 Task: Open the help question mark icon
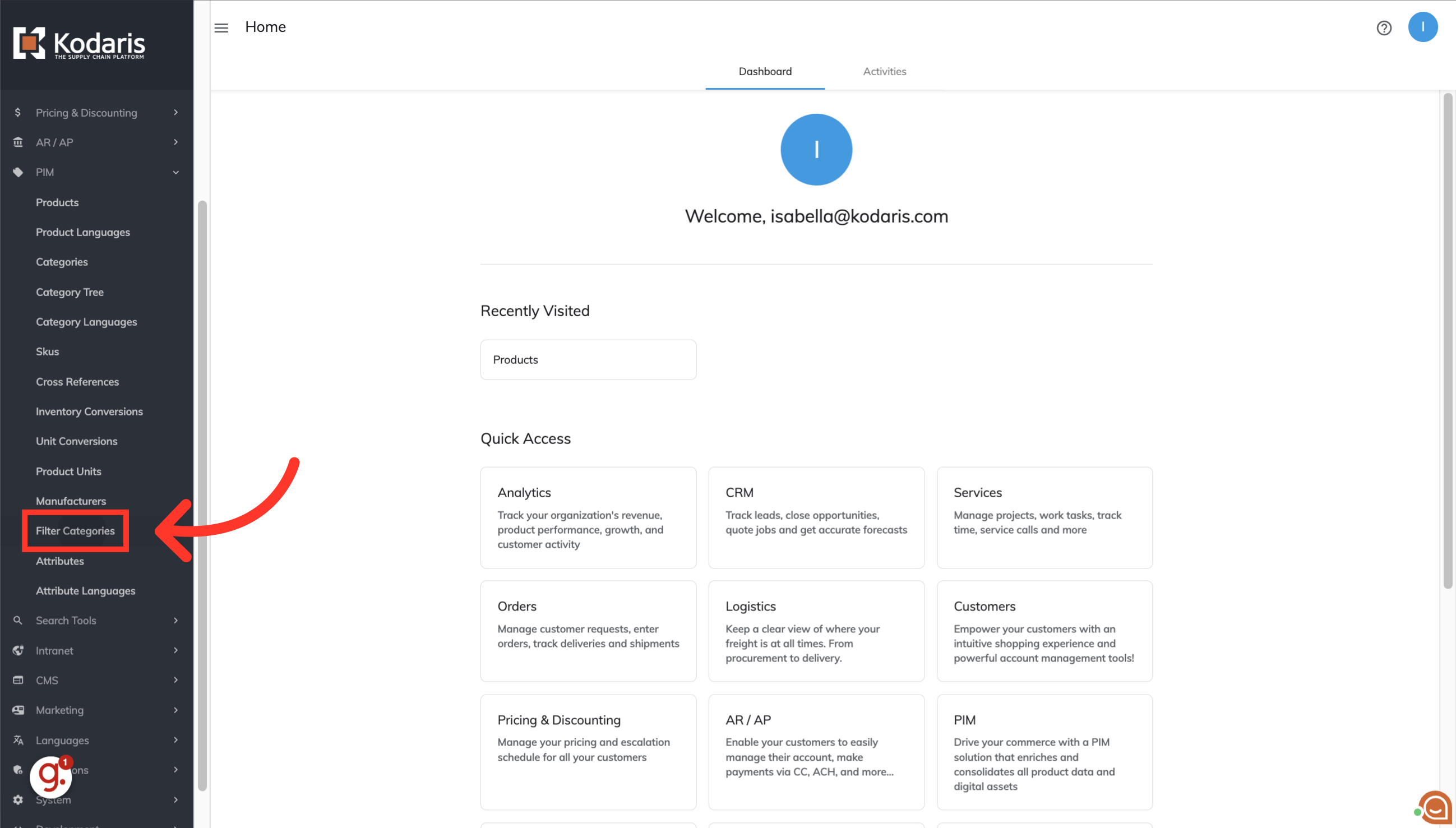pos(1384,28)
